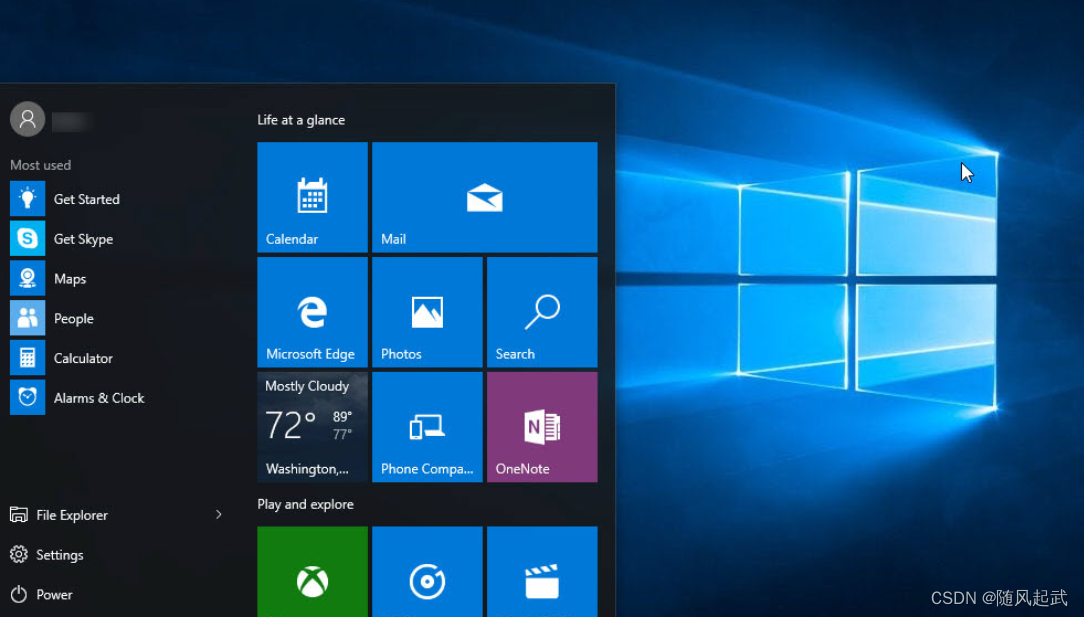
Task: Open the People app icon
Action: pyautogui.click(x=28, y=318)
